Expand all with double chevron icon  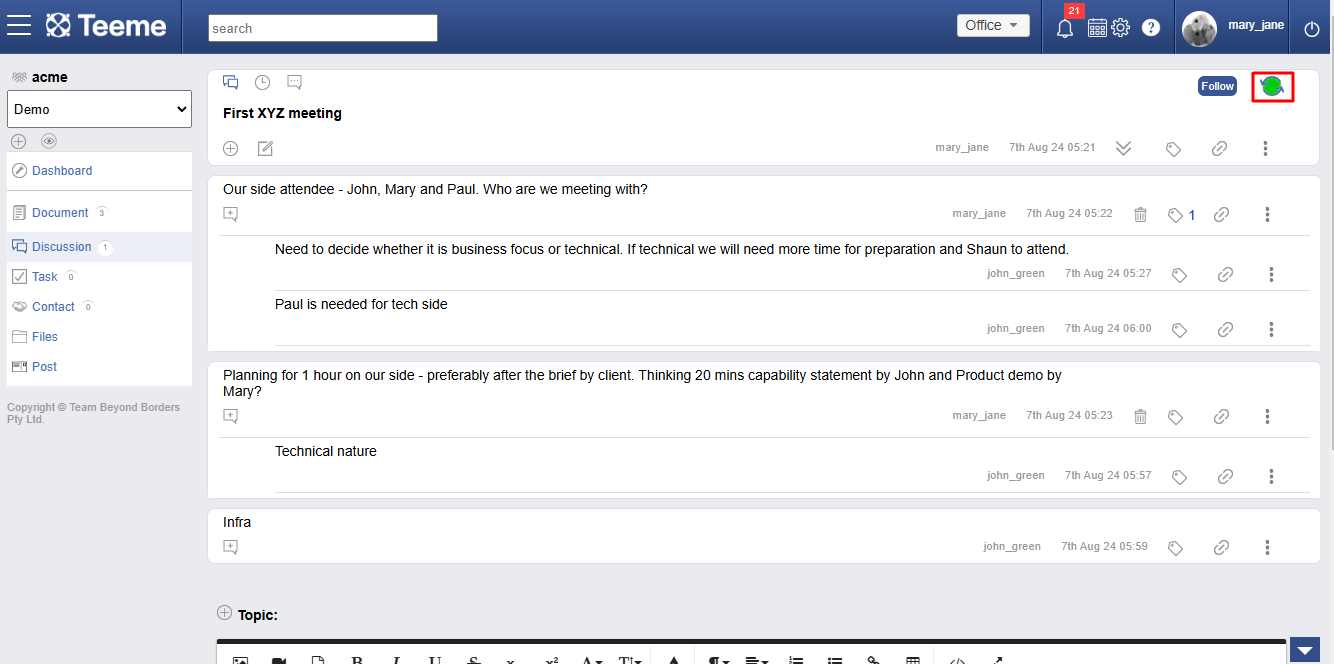[x=1124, y=148]
